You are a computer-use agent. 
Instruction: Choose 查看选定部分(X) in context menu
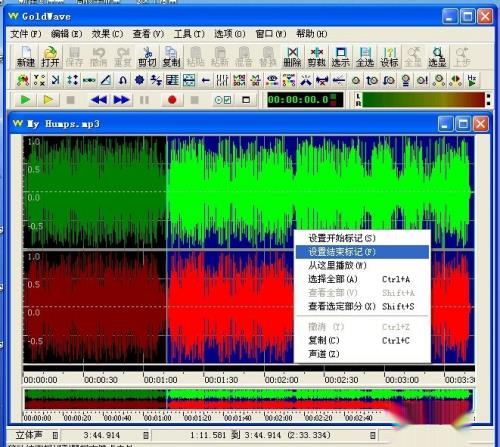[x=362, y=306]
